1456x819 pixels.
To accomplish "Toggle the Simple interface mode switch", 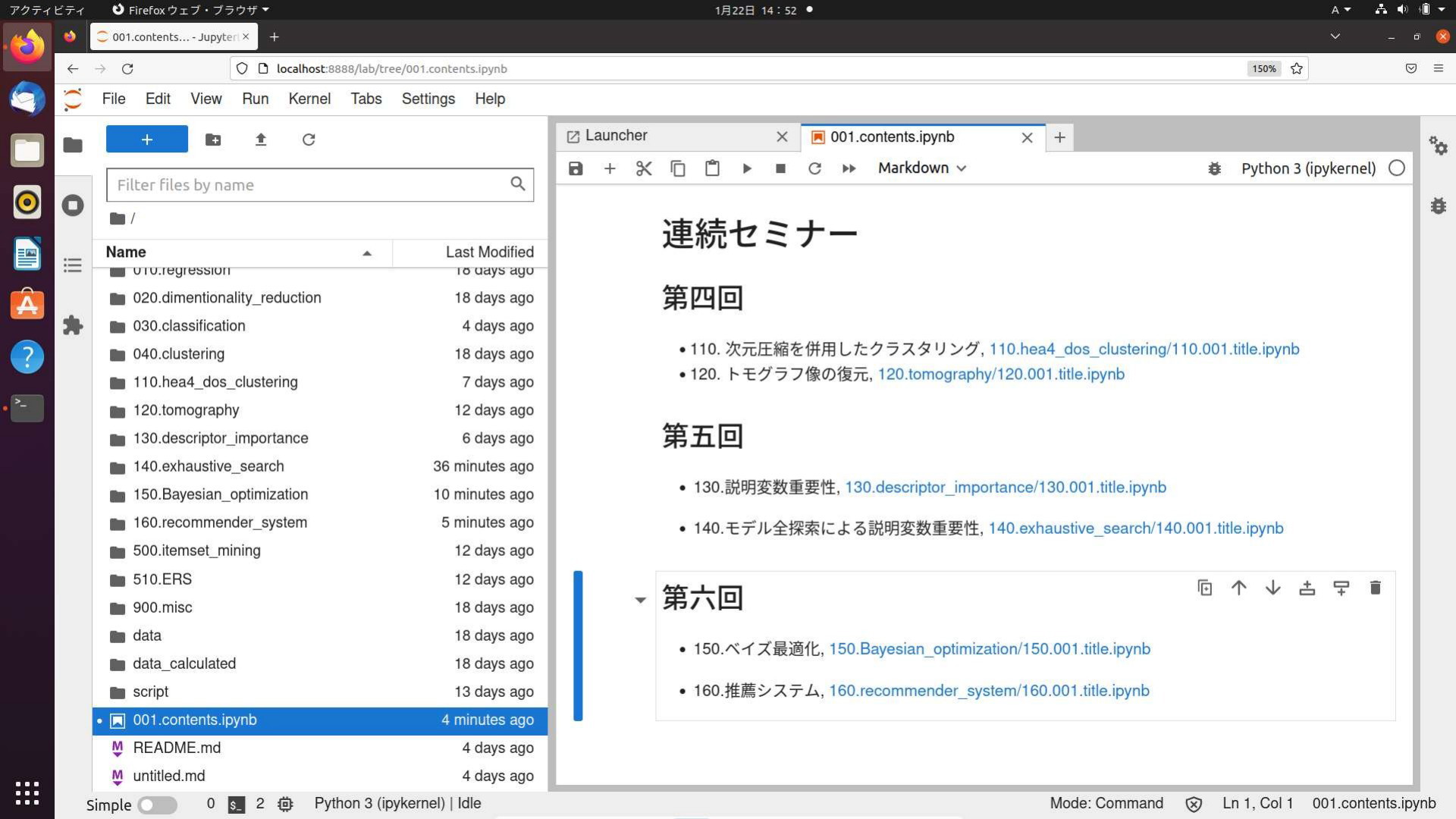I will click(x=157, y=805).
